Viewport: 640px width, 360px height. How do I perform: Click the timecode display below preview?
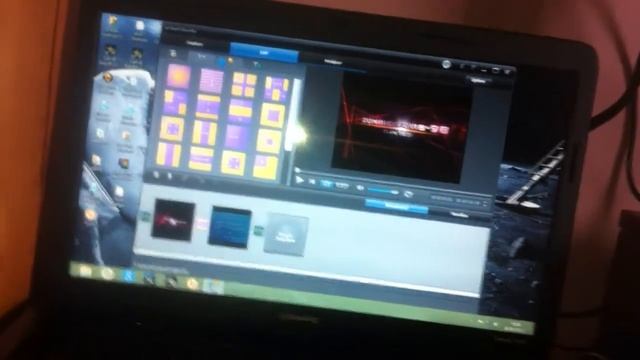[x=456, y=200]
